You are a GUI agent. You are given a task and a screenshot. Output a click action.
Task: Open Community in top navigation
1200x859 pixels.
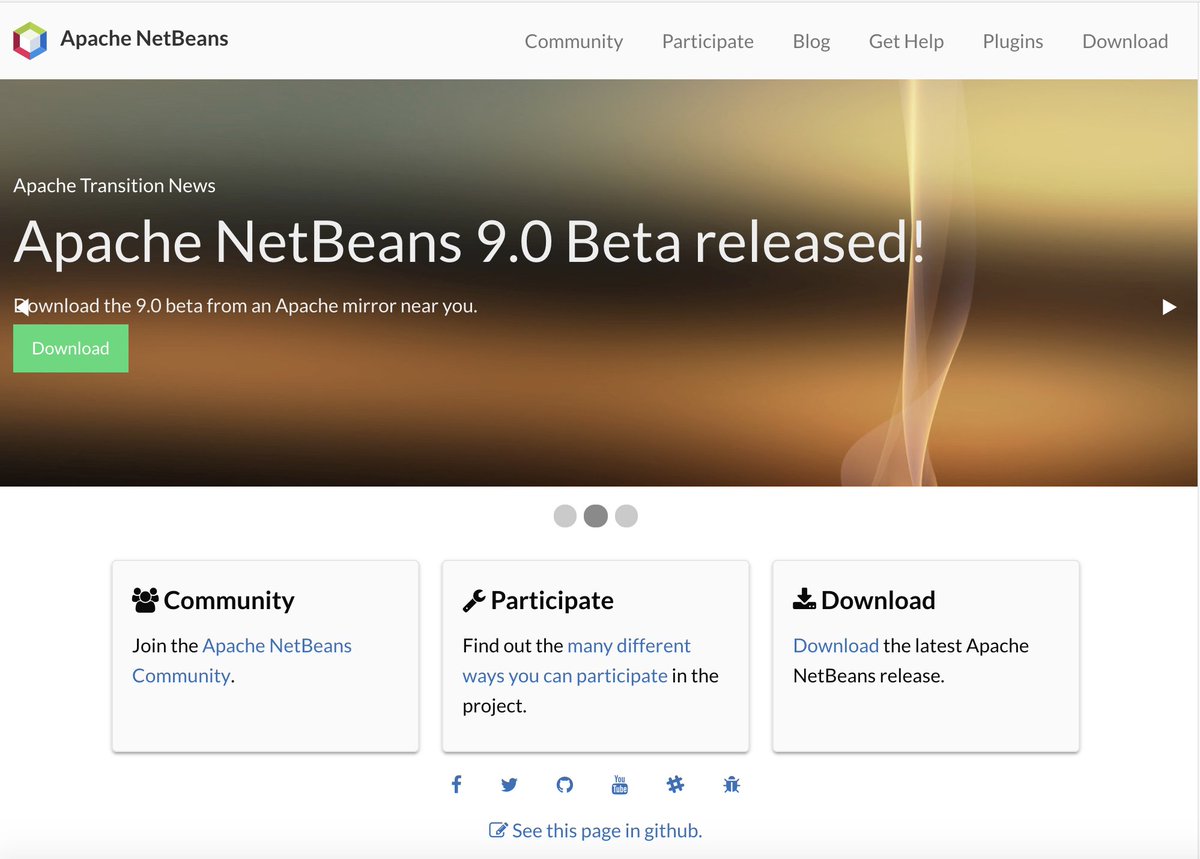click(574, 41)
